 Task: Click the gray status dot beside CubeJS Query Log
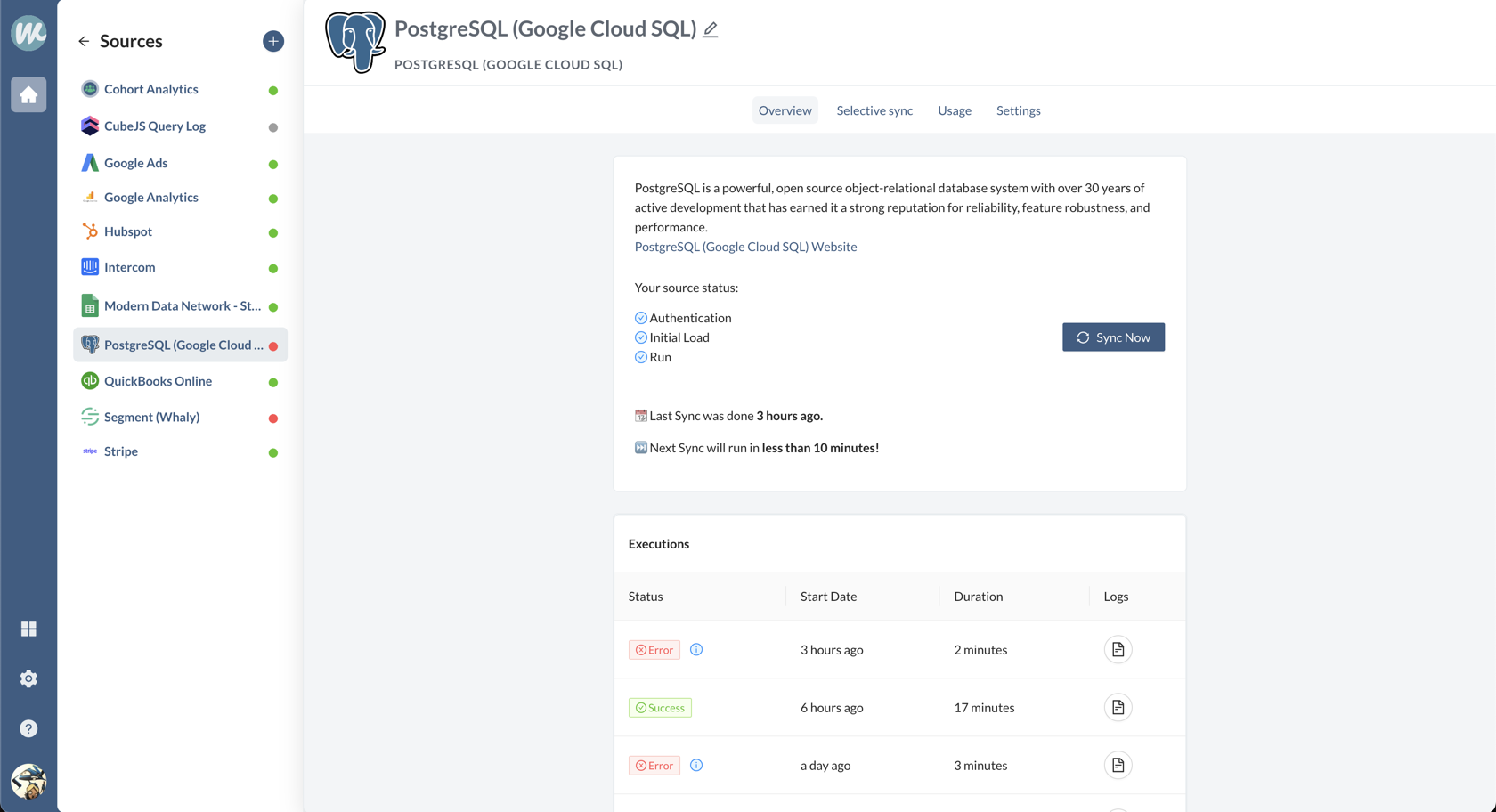[273, 127]
